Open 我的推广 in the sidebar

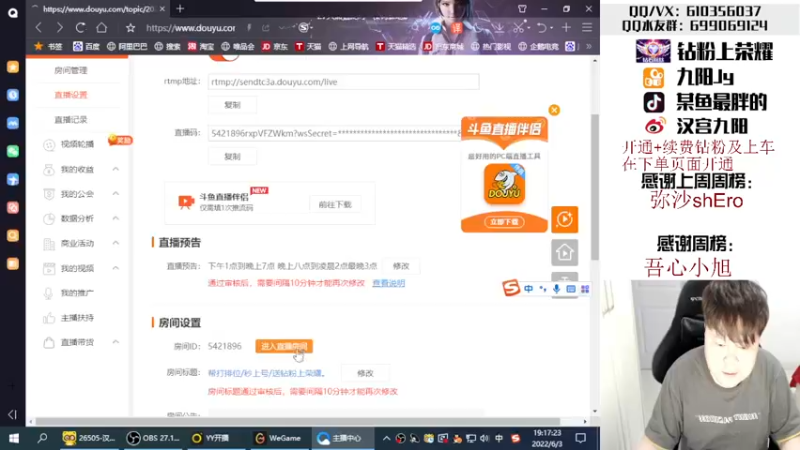77,293
